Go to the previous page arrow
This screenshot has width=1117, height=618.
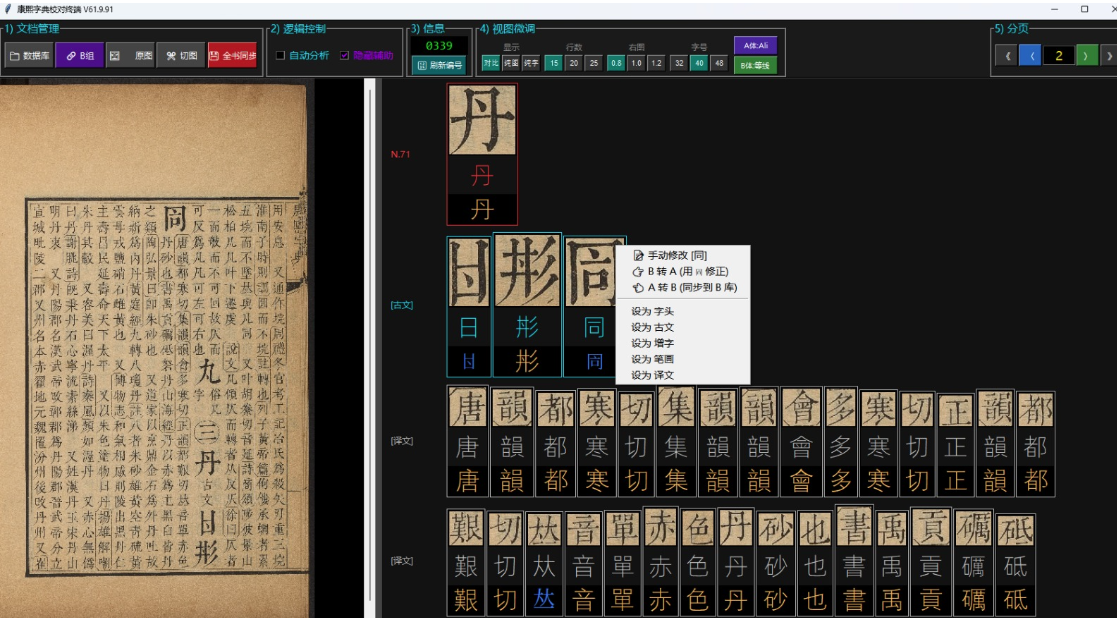click(x=1032, y=56)
